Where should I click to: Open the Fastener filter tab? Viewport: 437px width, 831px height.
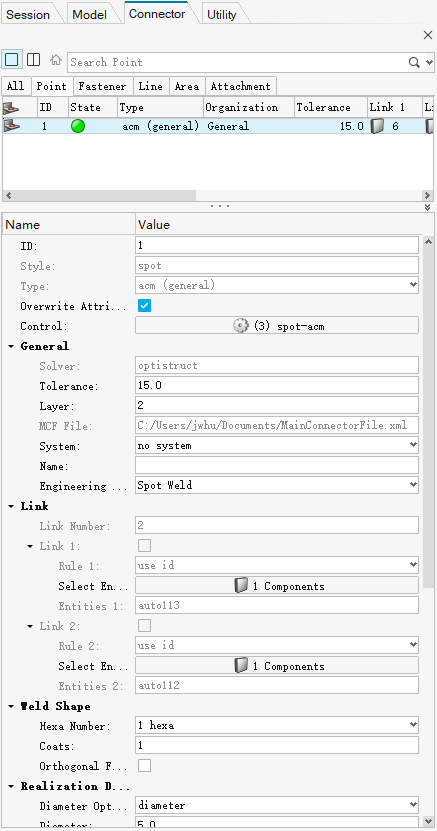[x=102, y=86]
